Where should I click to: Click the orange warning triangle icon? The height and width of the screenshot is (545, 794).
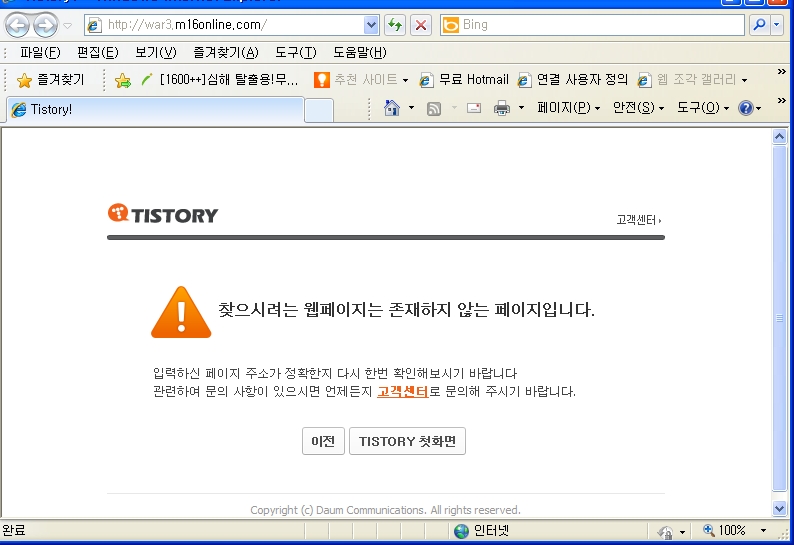[181, 312]
